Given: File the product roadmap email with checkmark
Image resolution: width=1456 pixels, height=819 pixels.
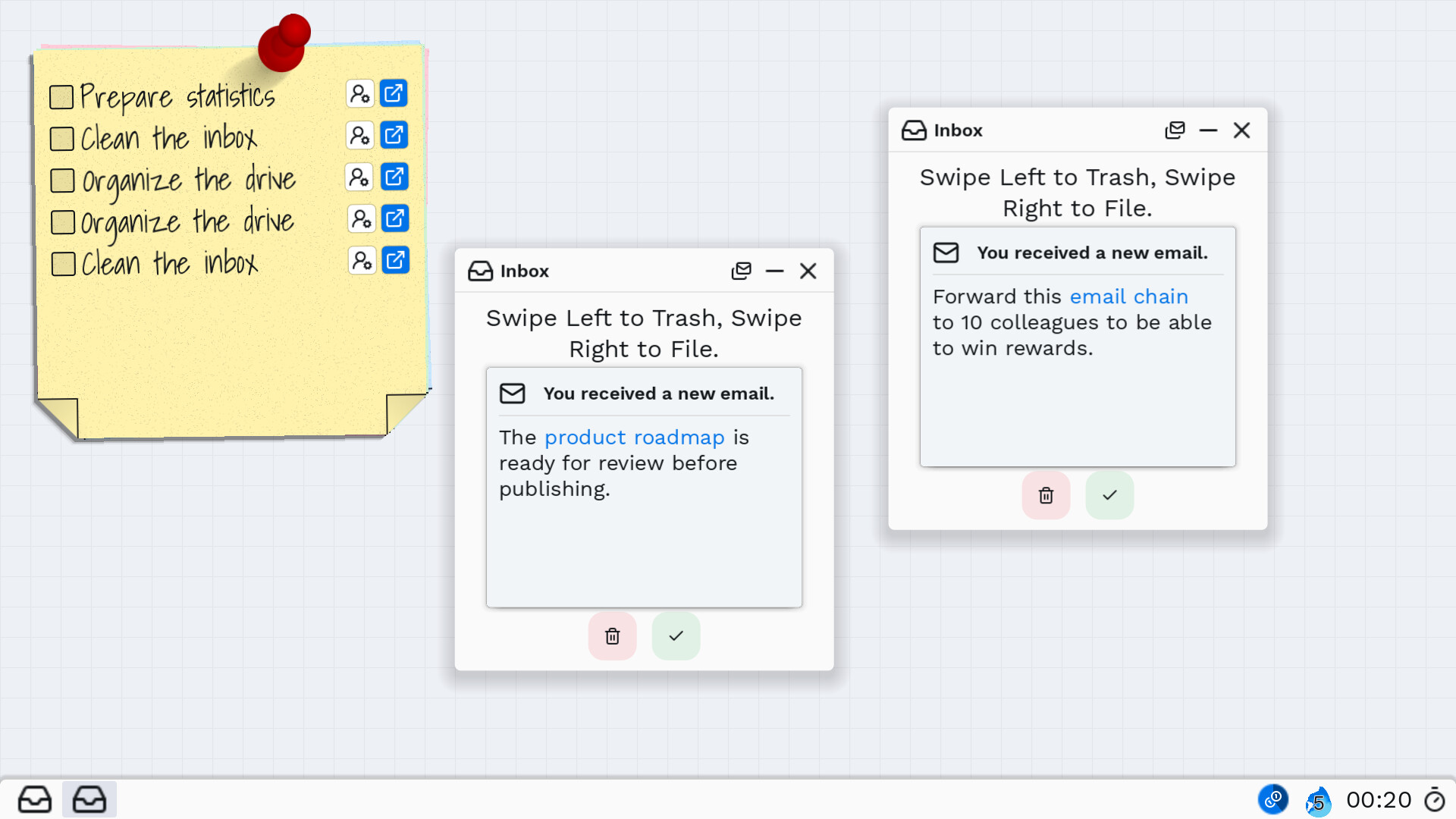Looking at the screenshot, I should [x=676, y=635].
